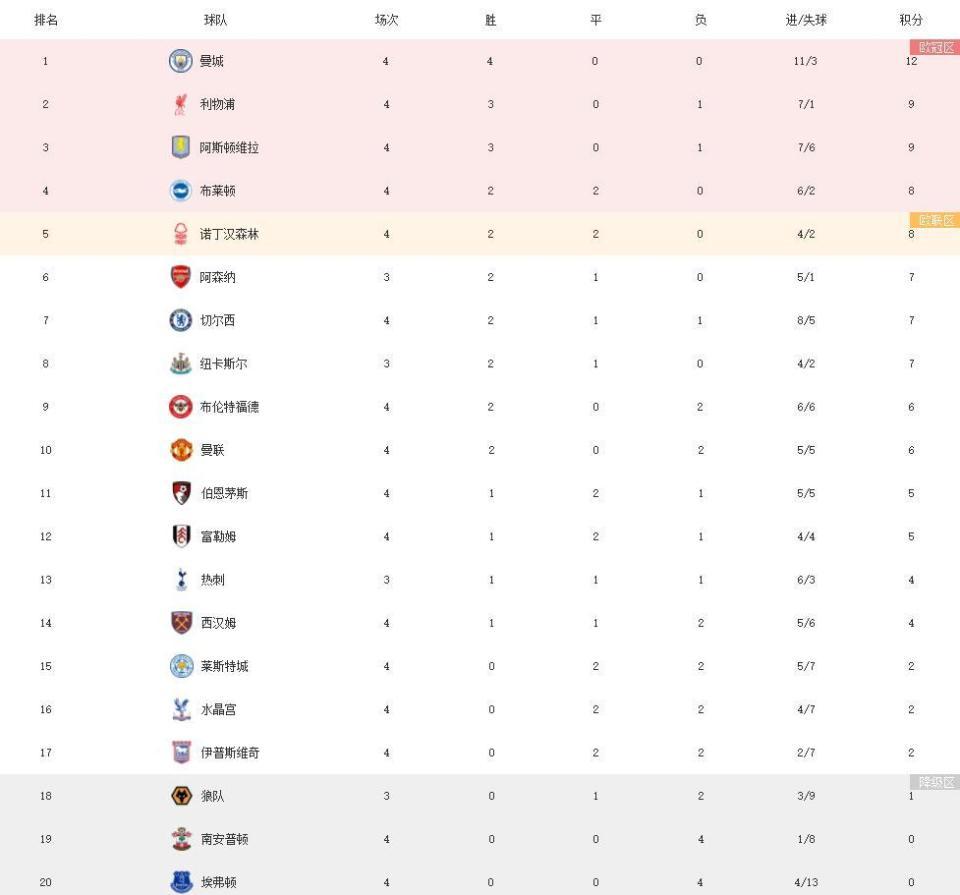Click the gray 降级区 relegation tag
The width and height of the screenshot is (960, 895).
tap(935, 782)
